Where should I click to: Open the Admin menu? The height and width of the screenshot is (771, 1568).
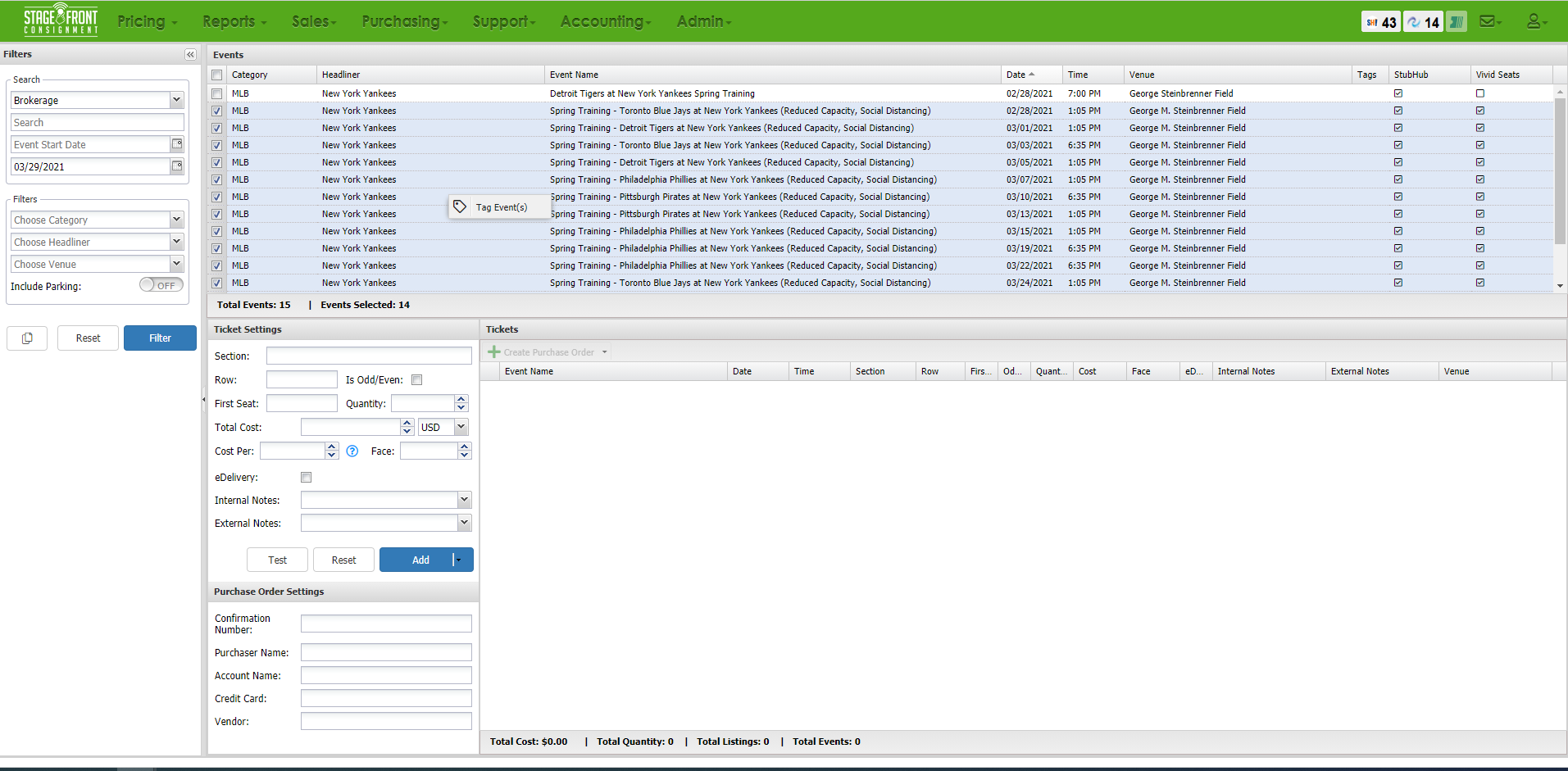pos(704,21)
